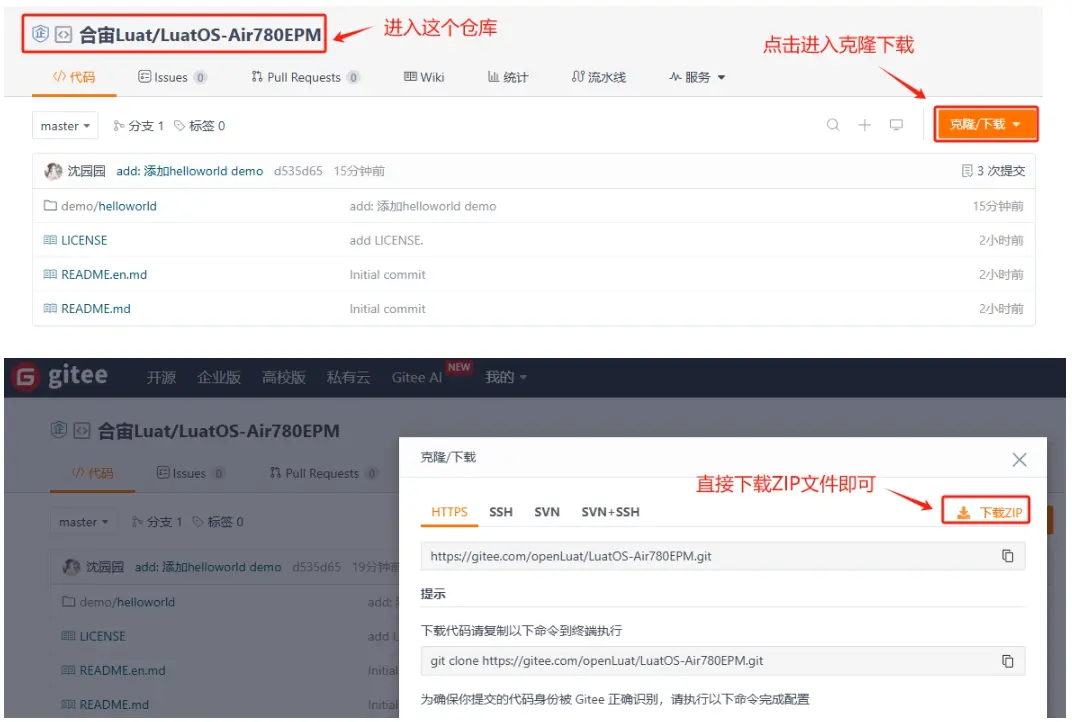
Task: Open dimmed LICENSE file behind dialog
Action: pos(103,636)
